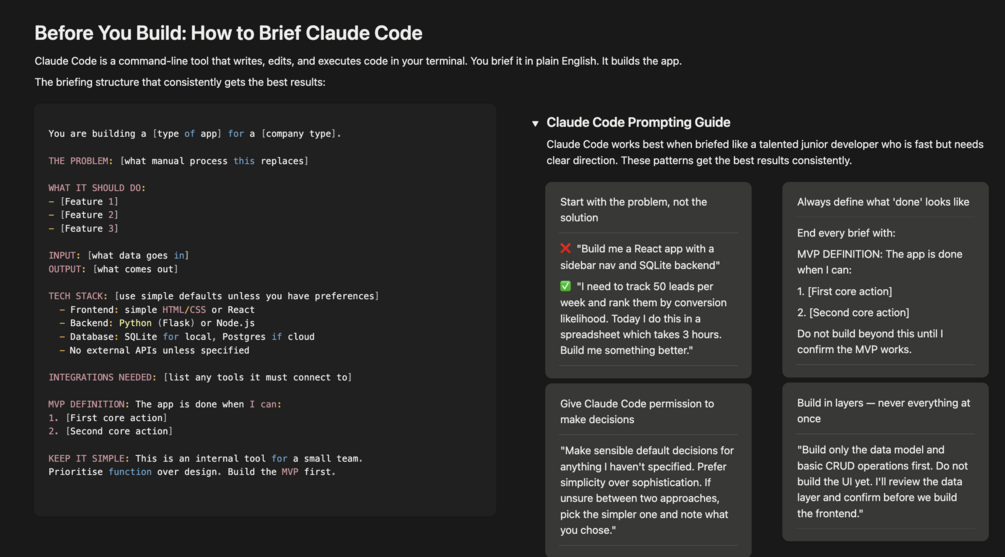Click 'Claude Code is a command-line tool' intro sentence
Image resolution: width=1005 pixels, height=557 pixels.
click(x=358, y=61)
